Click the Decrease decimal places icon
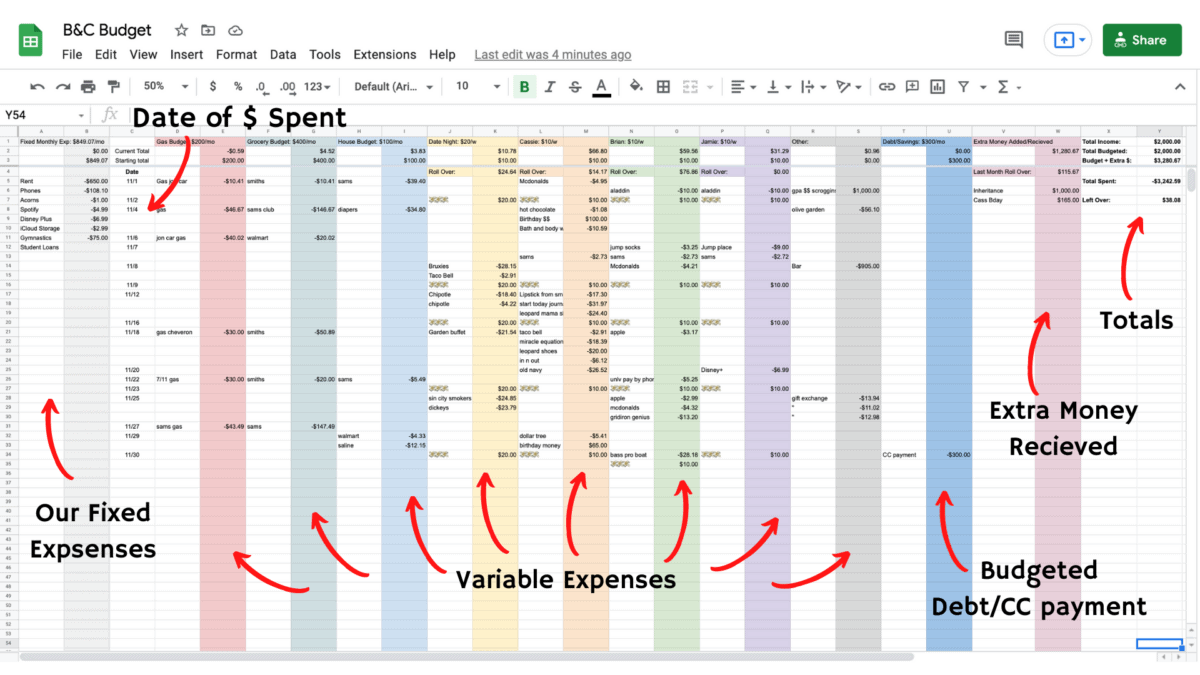 [x=261, y=87]
